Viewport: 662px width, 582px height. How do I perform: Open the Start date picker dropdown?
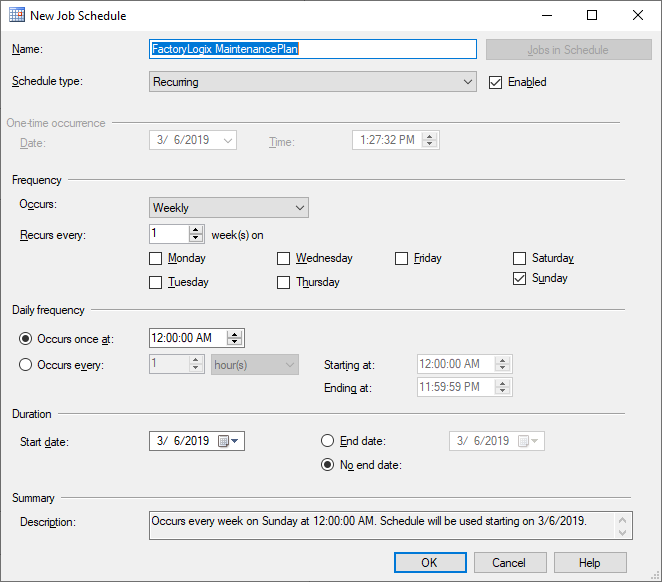[x=237, y=441]
